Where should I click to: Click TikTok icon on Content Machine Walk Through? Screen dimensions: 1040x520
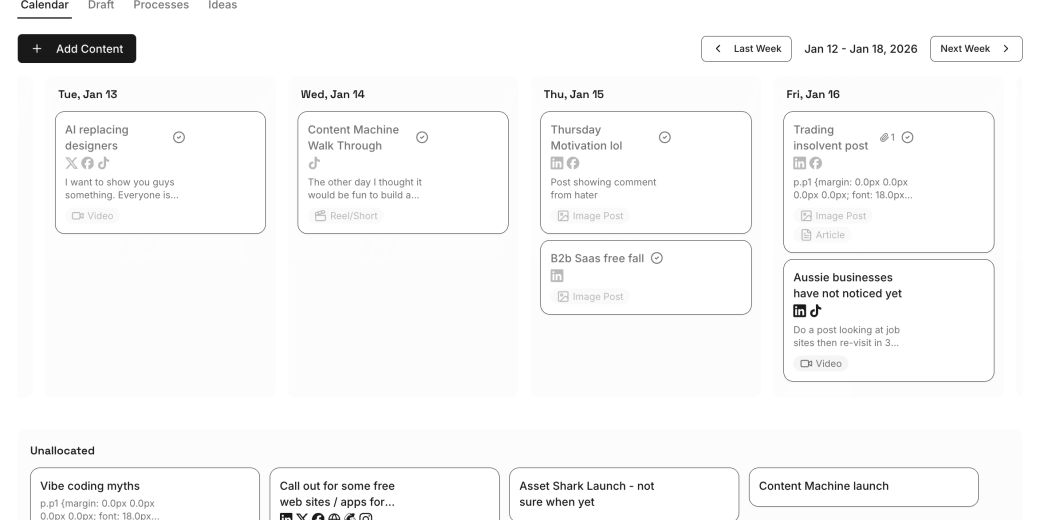[x=314, y=163]
